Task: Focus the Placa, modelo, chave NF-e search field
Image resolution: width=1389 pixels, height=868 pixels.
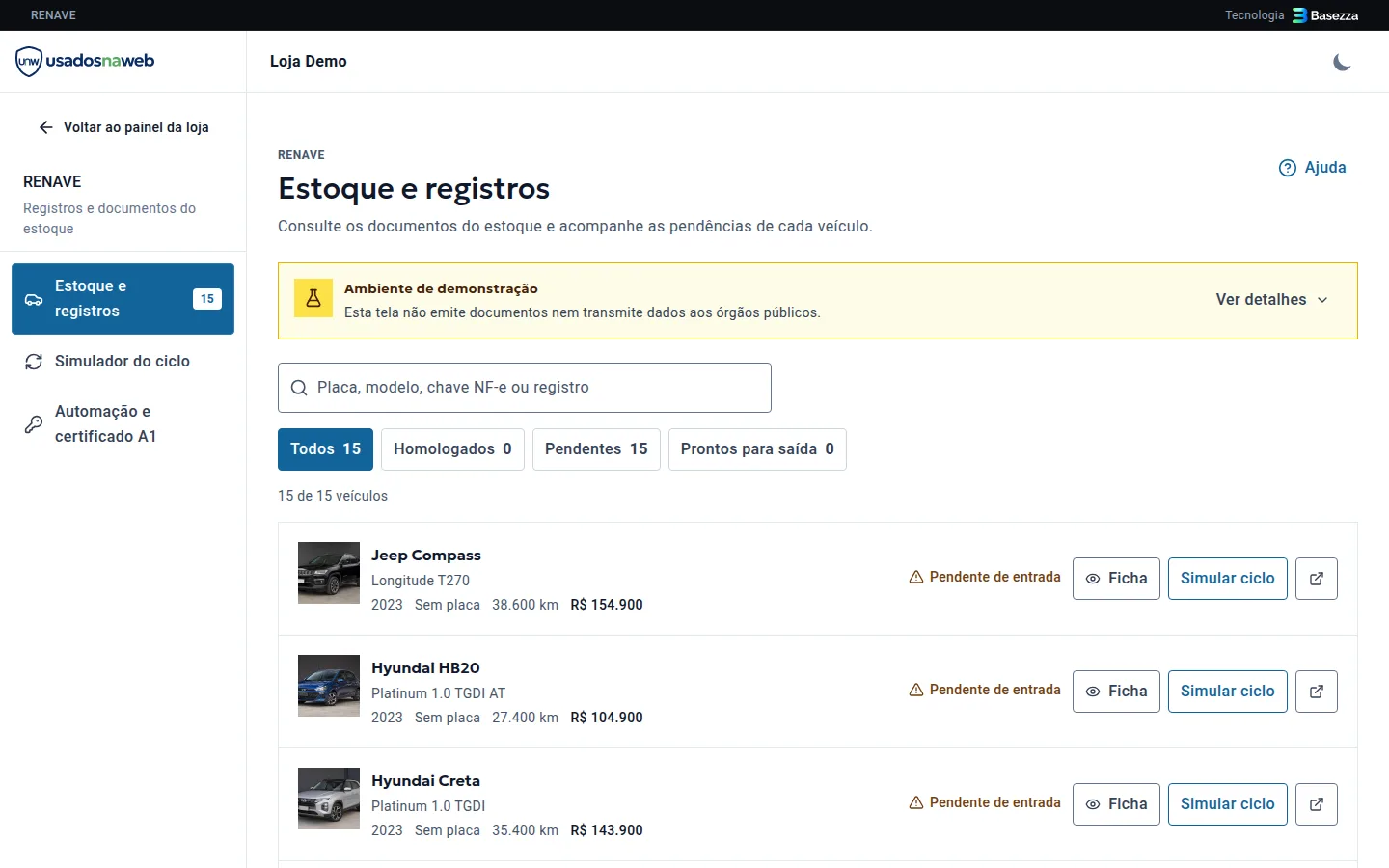Action: coord(525,388)
